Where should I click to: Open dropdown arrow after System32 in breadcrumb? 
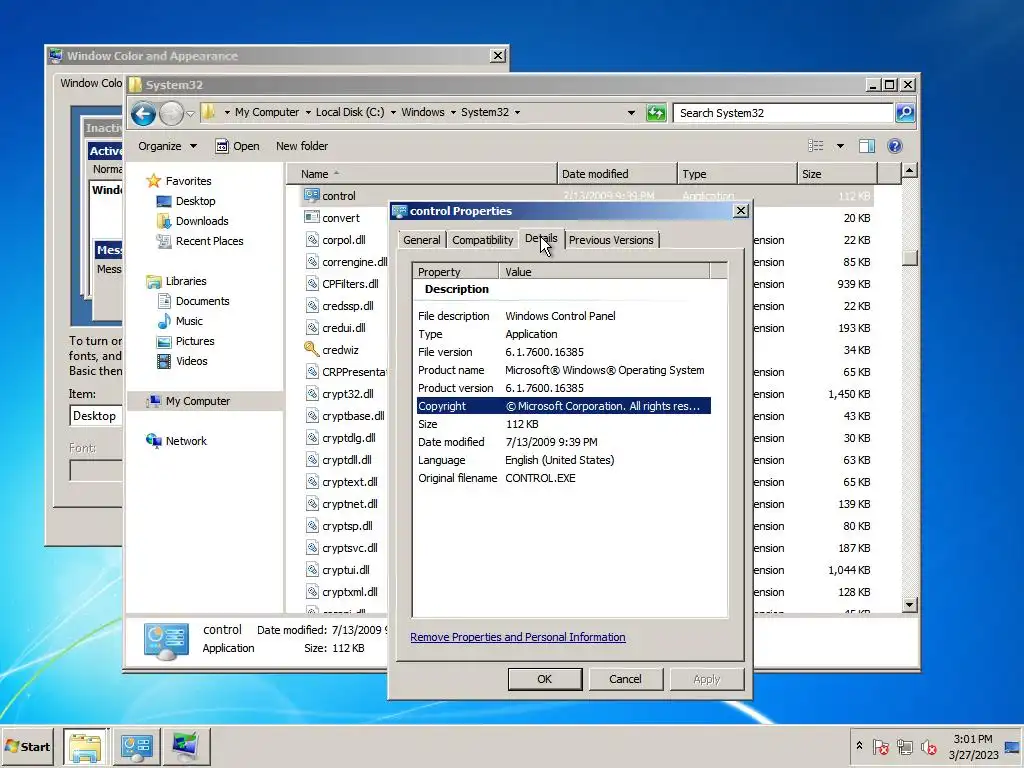click(517, 113)
